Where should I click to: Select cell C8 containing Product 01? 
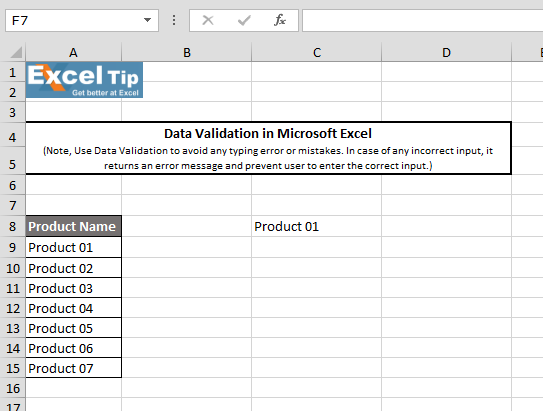(x=317, y=226)
